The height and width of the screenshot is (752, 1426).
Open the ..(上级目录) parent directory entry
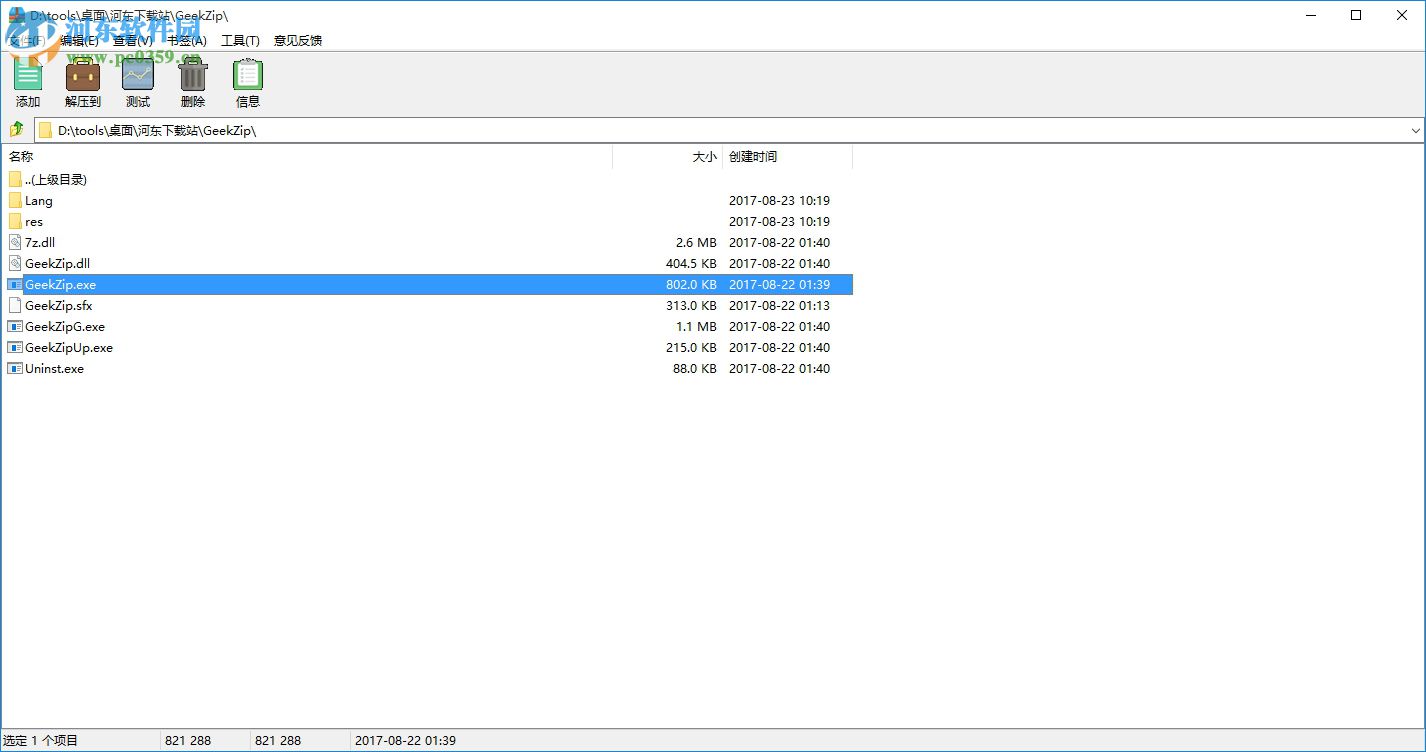coord(55,179)
